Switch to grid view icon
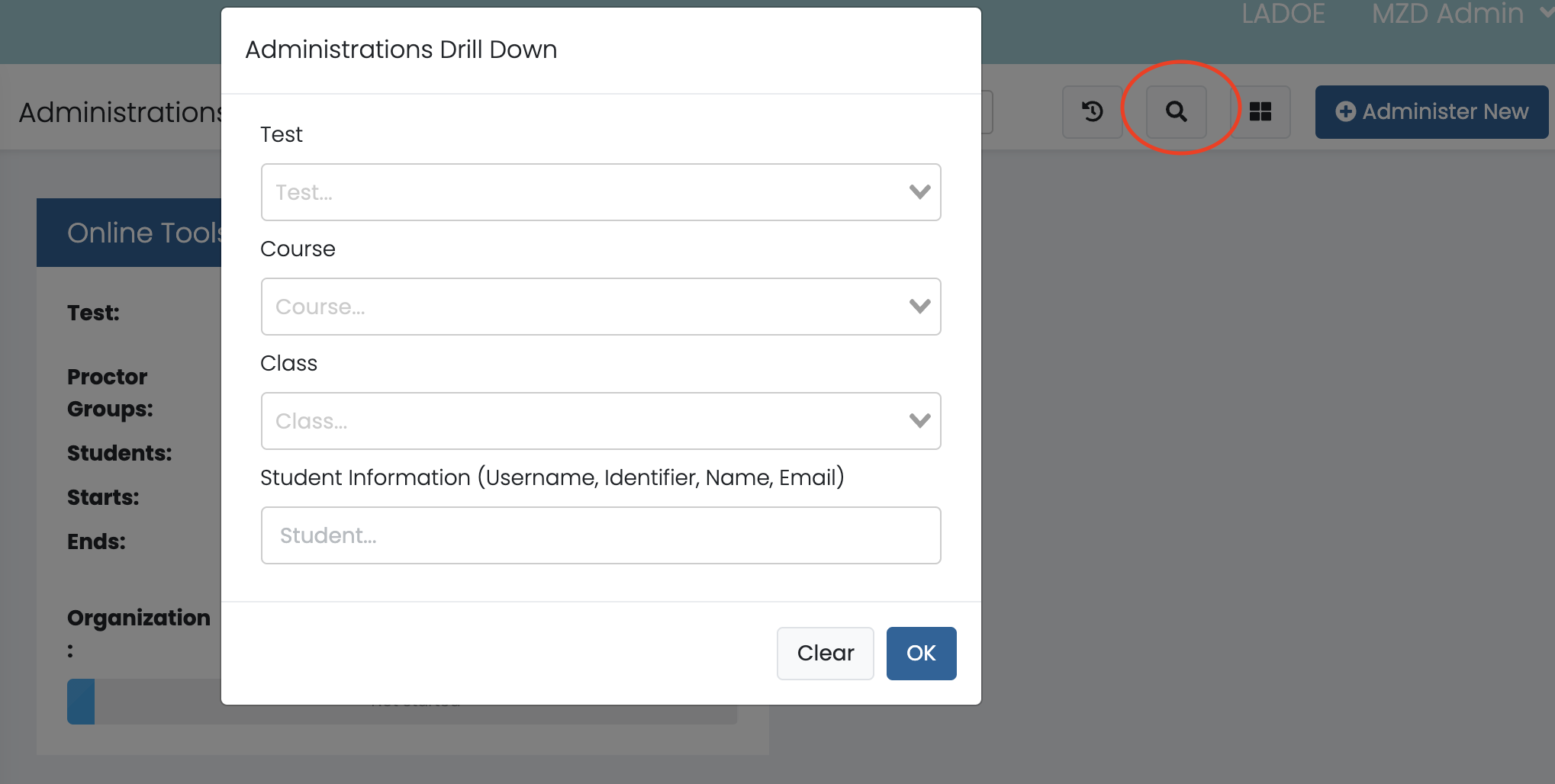 point(1260,112)
